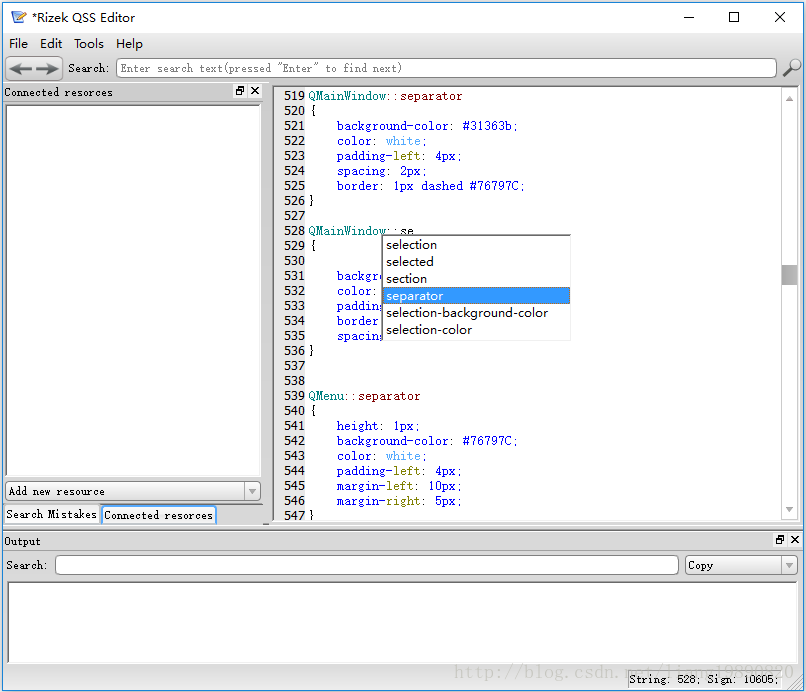Float the Output panel
This screenshot has width=806, height=692.
point(780,540)
